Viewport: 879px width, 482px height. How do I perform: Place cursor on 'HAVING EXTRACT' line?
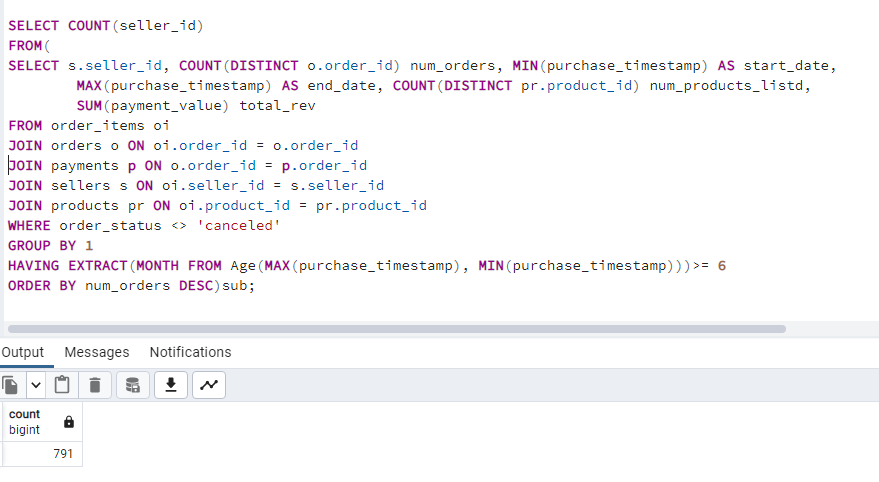(367, 266)
